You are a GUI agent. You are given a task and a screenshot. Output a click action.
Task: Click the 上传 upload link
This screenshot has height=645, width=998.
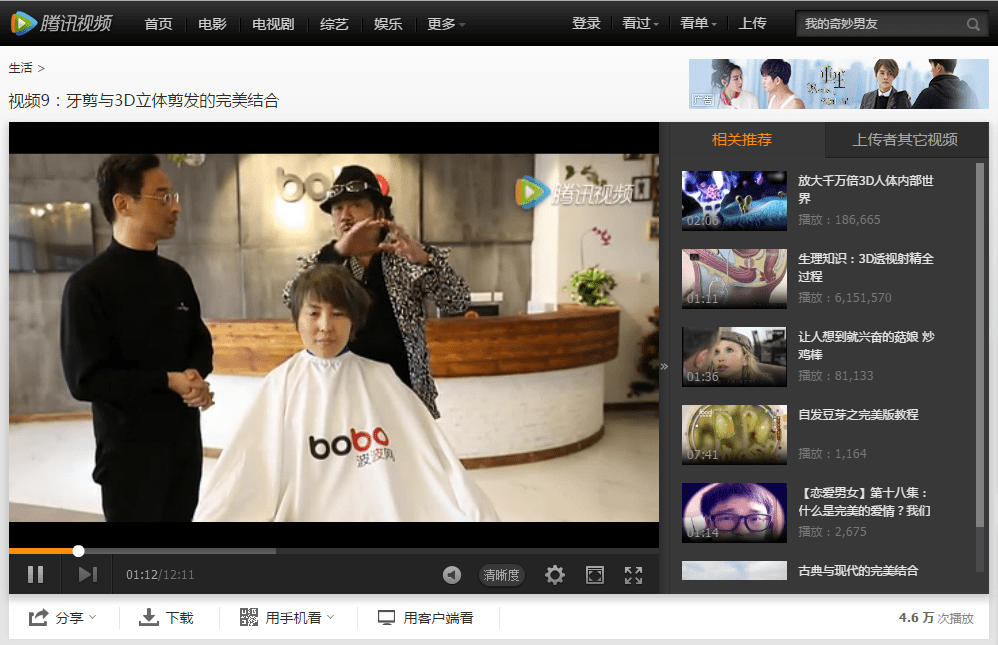(x=752, y=24)
